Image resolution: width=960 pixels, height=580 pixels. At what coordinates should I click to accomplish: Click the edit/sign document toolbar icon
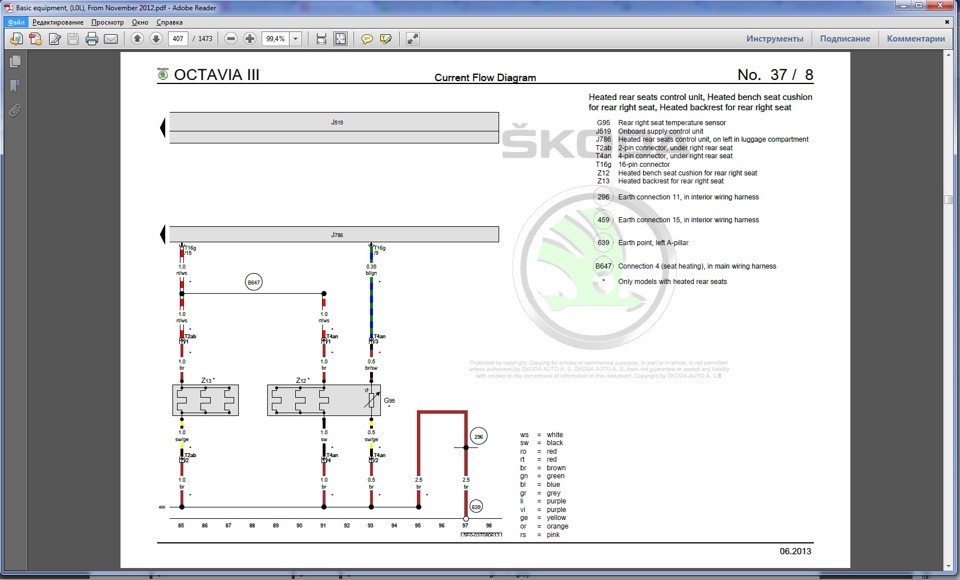point(54,39)
